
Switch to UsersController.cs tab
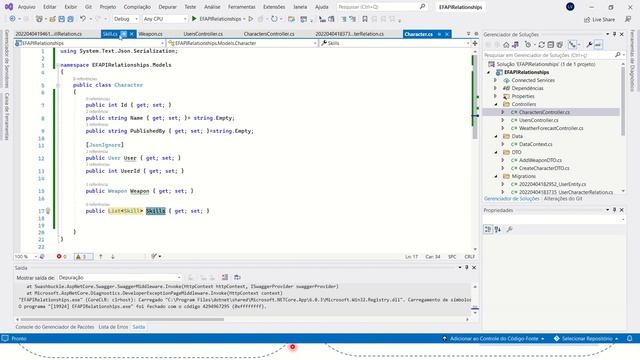click(203, 34)
